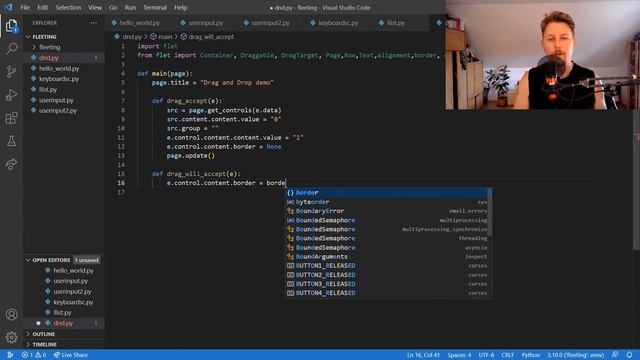
Task: Choose BUTTON4_RELEASED suggestion
Action: (386, 293)
